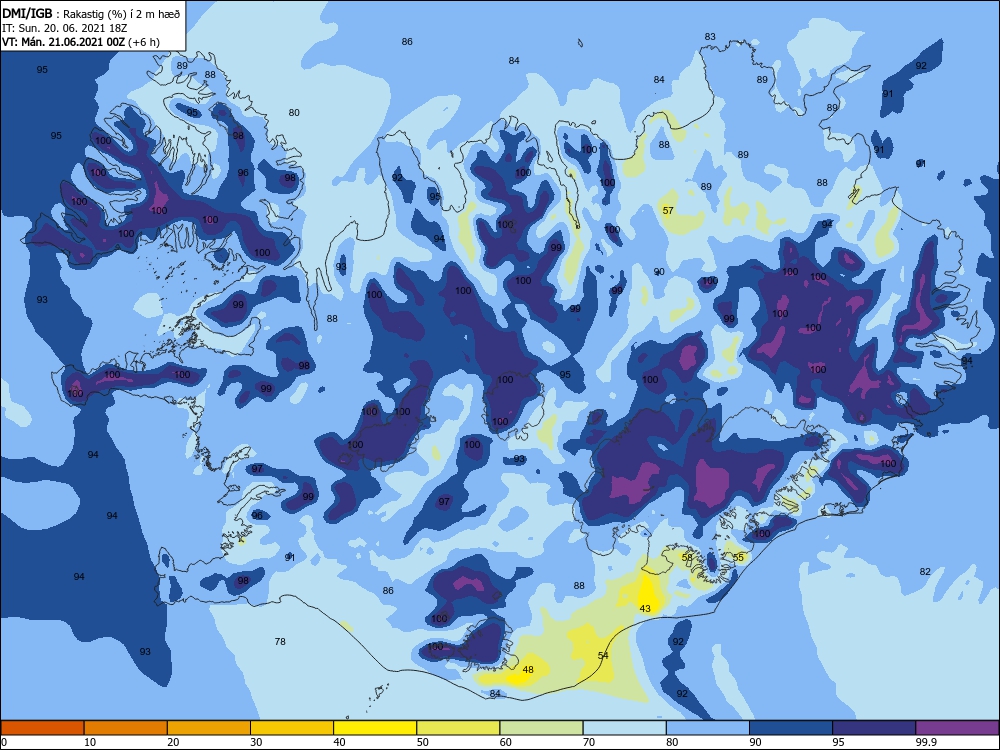Image resolution: width=1000 pixels, height=750 pixels.
Task: Select the medium blue 90–95 legend swatch
Action: tap(791, 728)
